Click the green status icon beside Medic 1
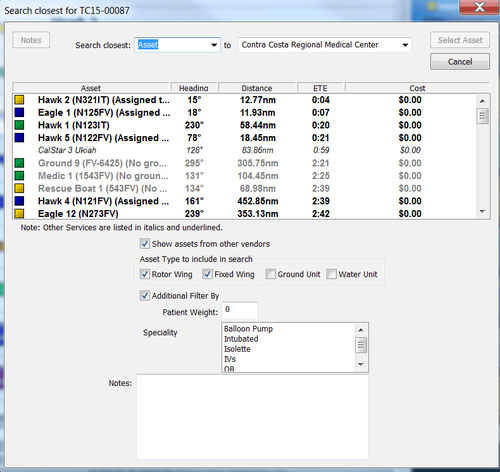The image size is (500, 472). point(19,176)
